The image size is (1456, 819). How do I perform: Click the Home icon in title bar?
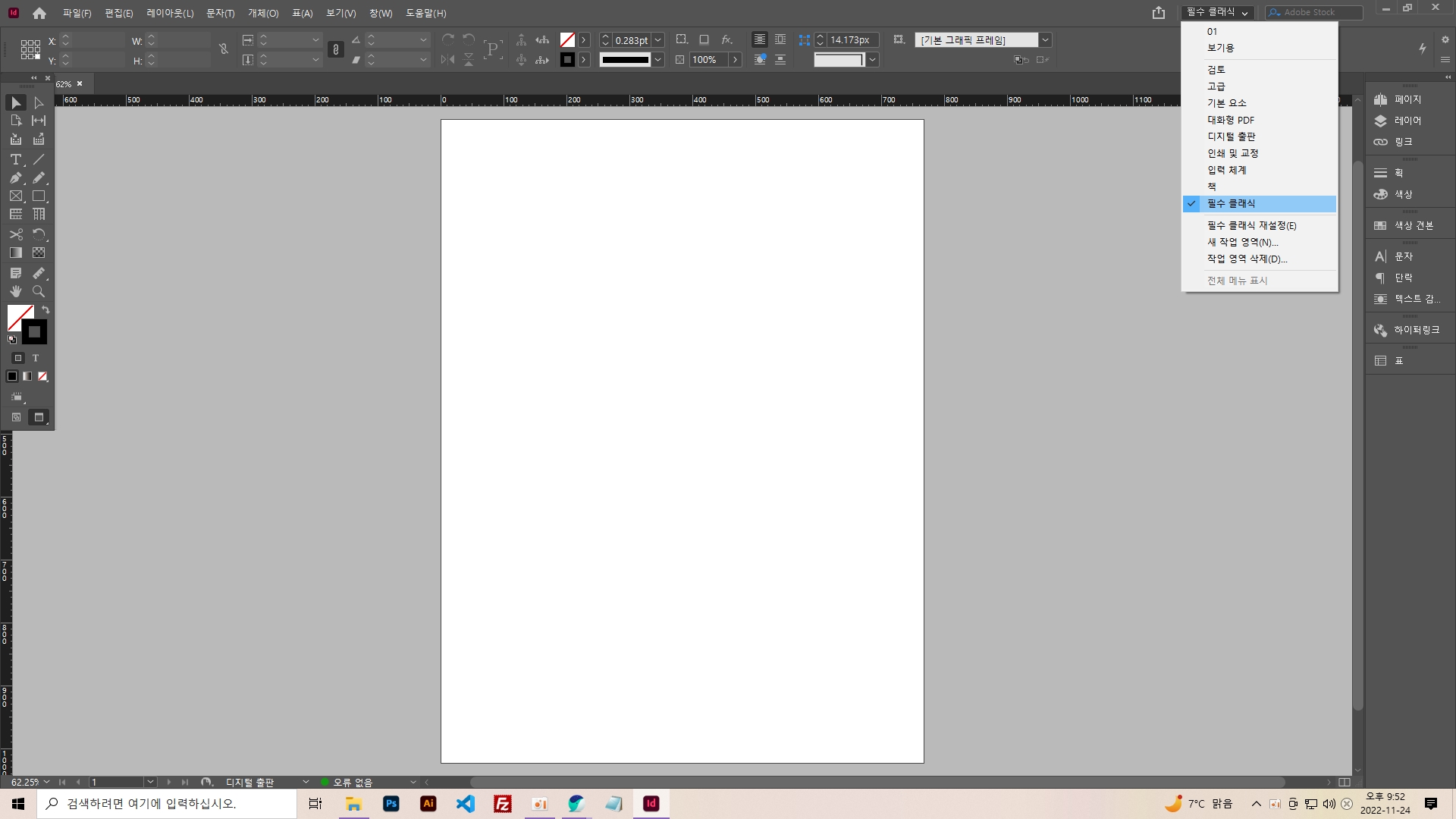click(39, 13)
